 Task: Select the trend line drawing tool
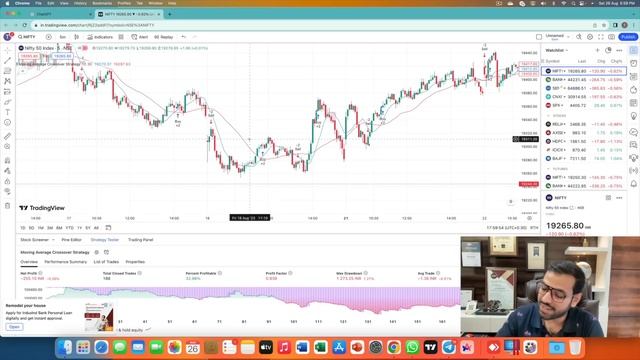coord(7,60)
